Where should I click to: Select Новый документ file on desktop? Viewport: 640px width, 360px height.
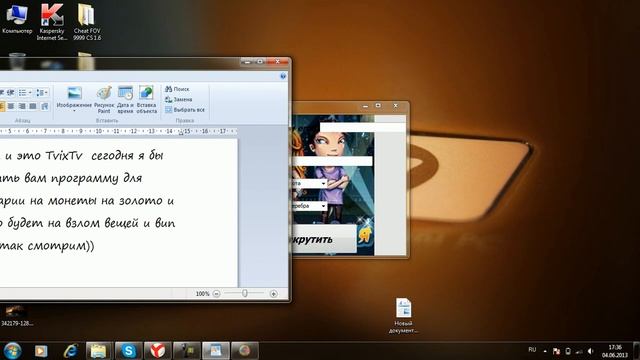point(403,316)
